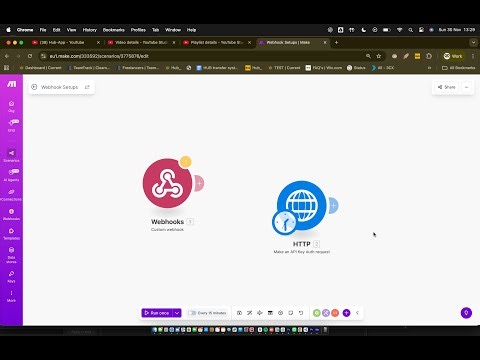The width and height of the screenshot is (480, 360).
Task: Open the notes icon in bottom toolbar
Action: click(x=270, y=313)
